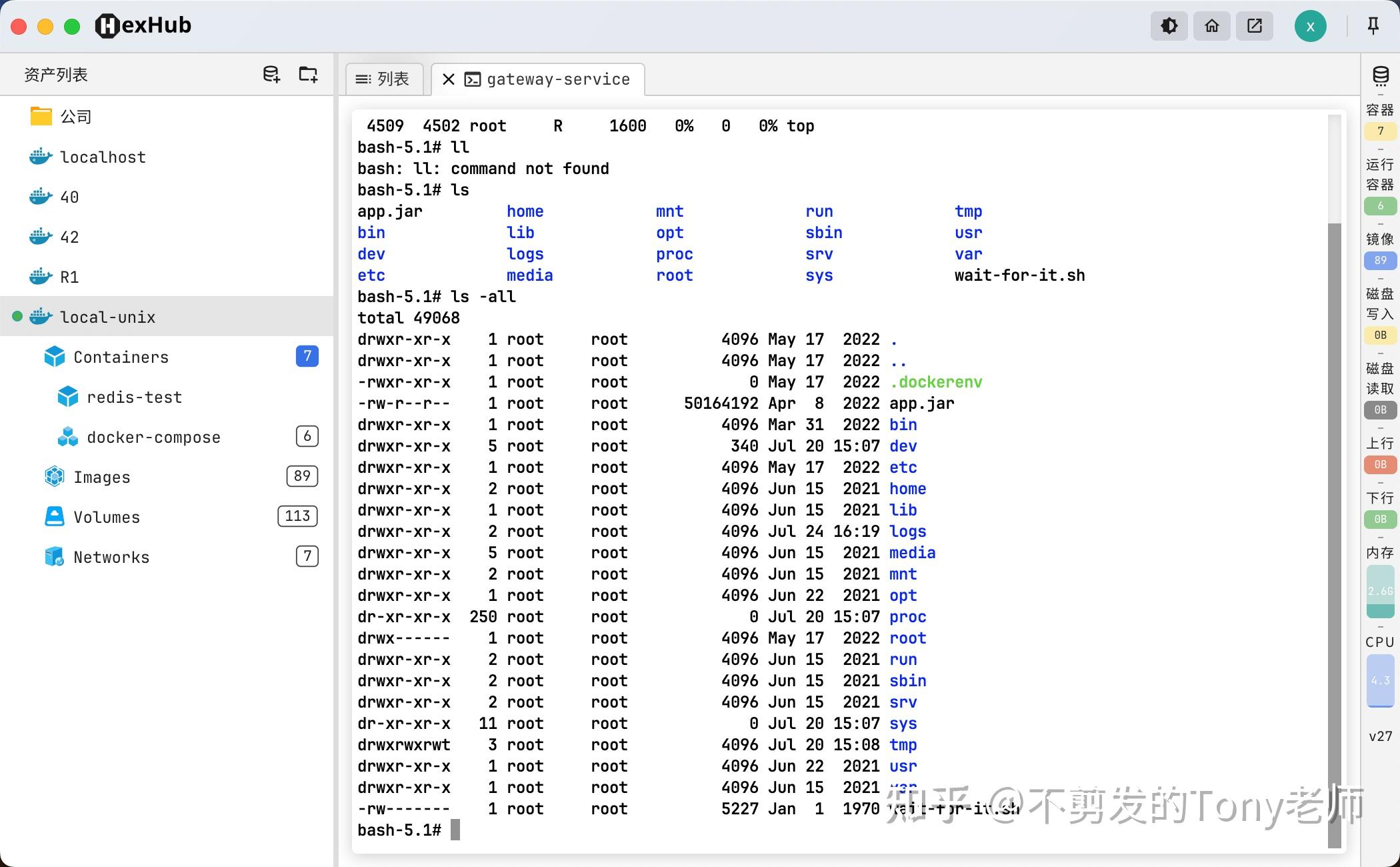Select the Images entry in sidebar
The width and height of the screenshot is (1400, 867).
click(101, 477)
